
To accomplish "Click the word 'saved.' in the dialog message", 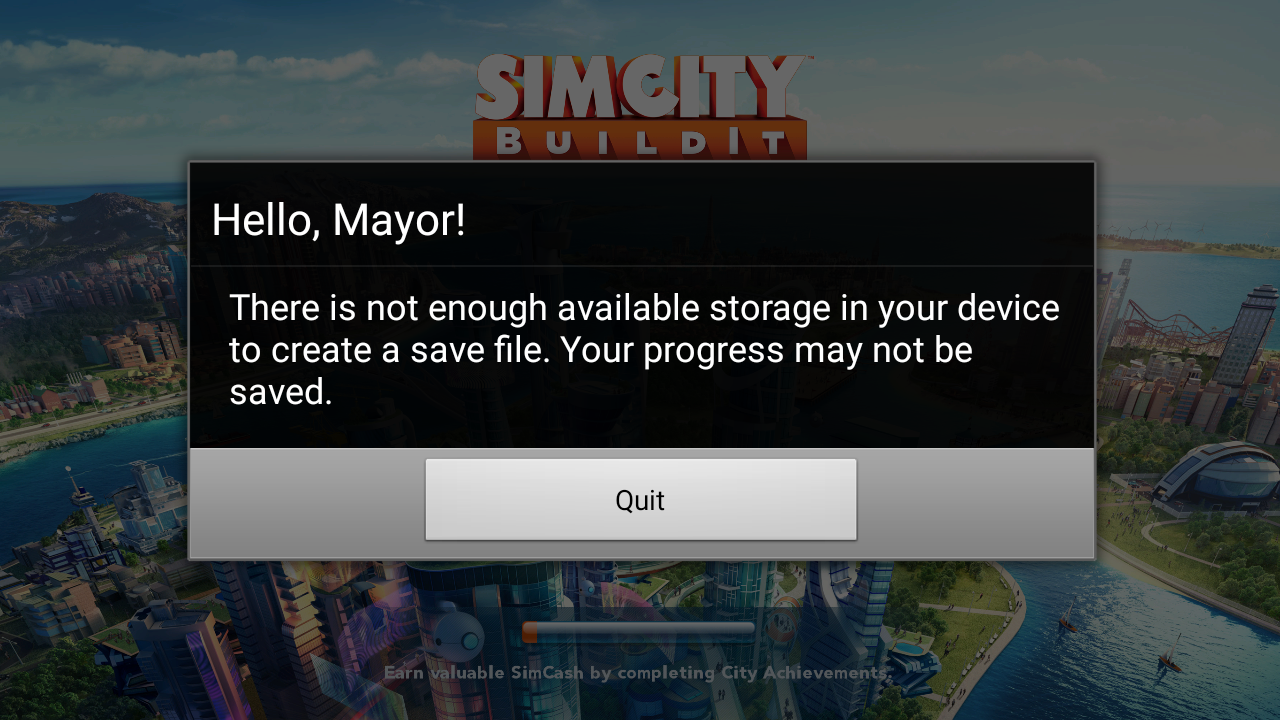I will pyautogui.click(x=280, y=393).
